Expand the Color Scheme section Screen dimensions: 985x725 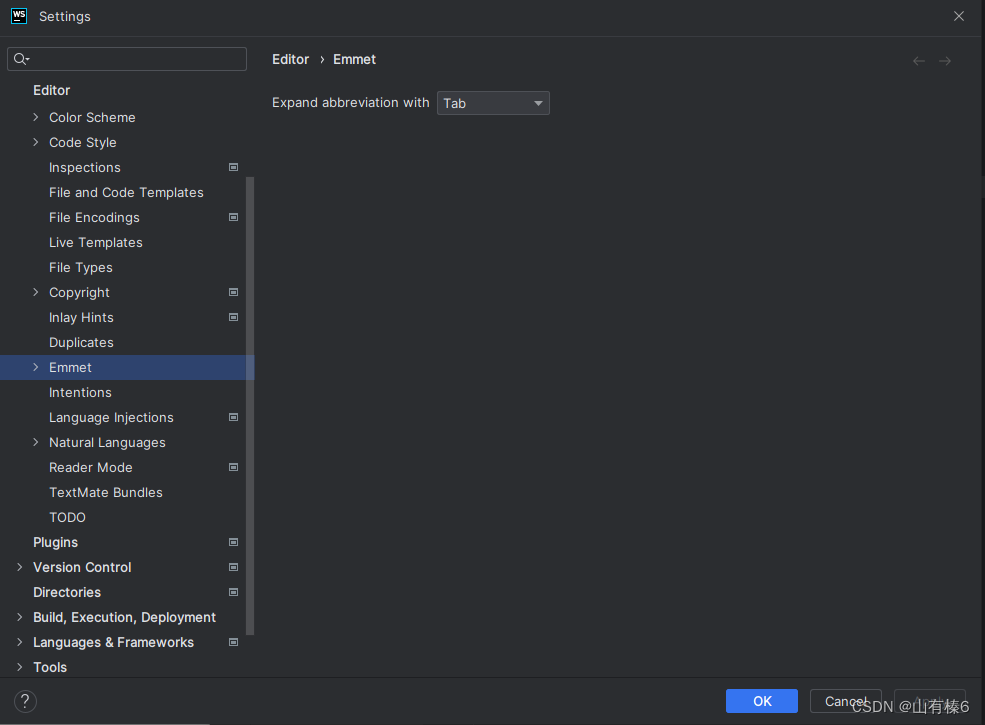point(35,117)
